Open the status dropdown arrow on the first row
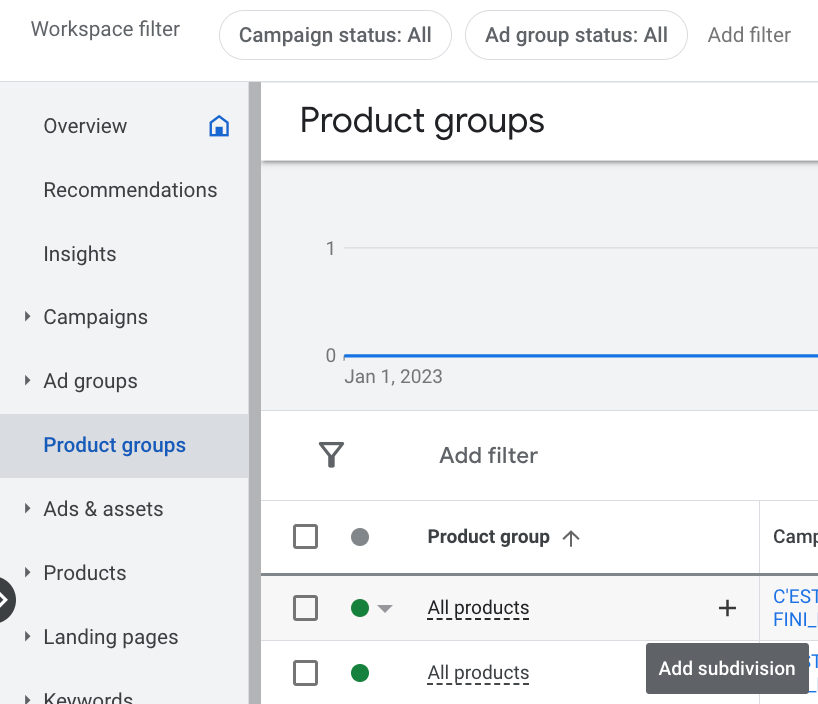 coord(385,608)
